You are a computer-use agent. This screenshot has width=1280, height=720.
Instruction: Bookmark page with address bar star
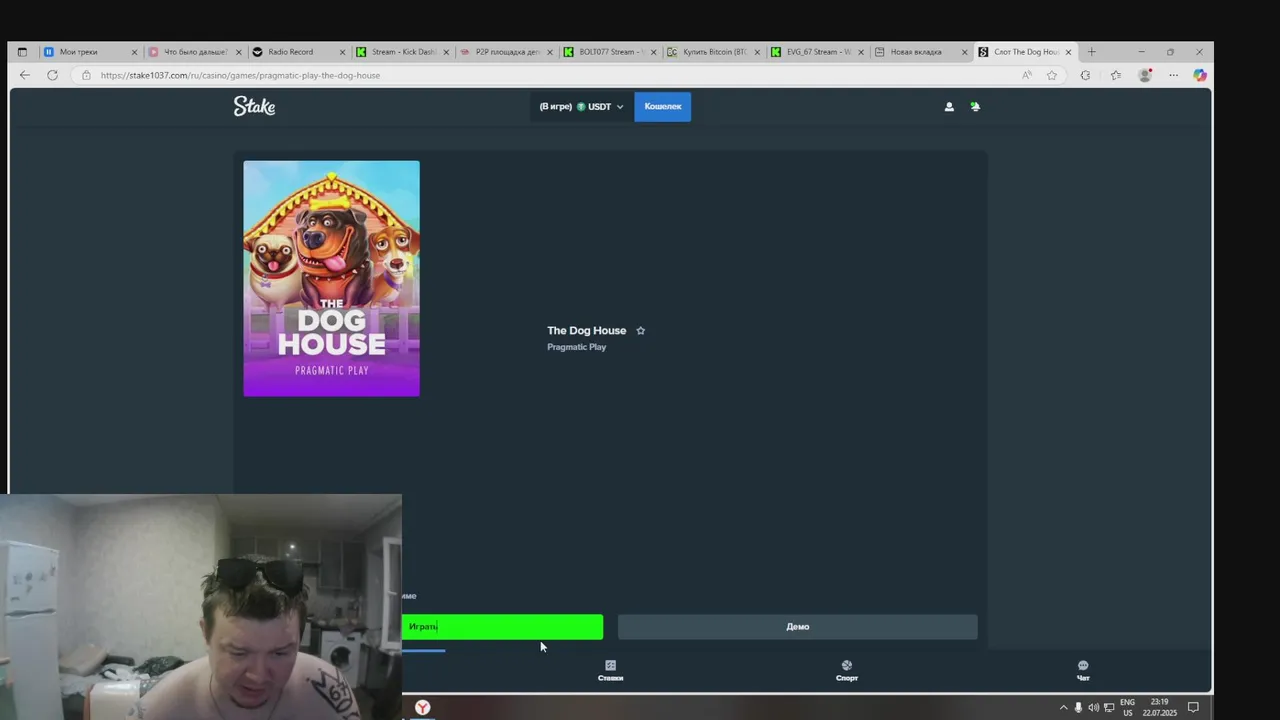(x=1052, y=75)
